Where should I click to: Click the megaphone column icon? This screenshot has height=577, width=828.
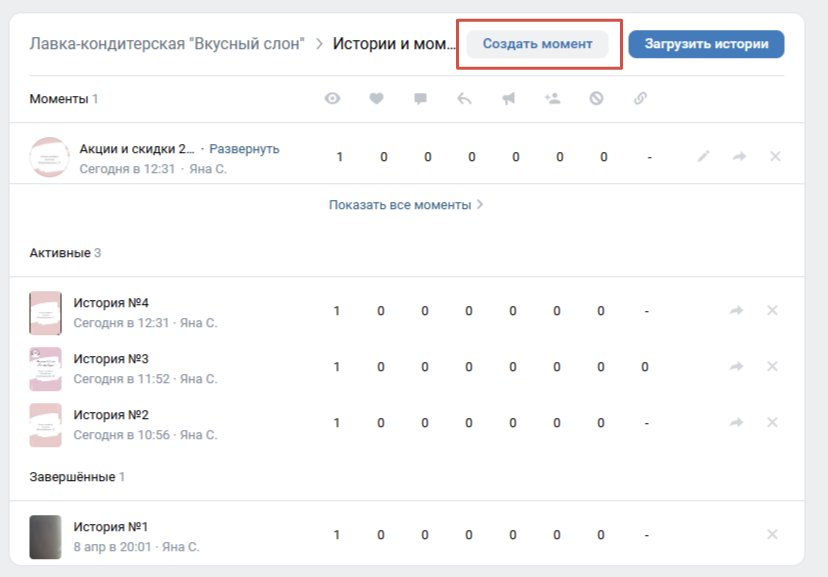click(x=509, y=98)
